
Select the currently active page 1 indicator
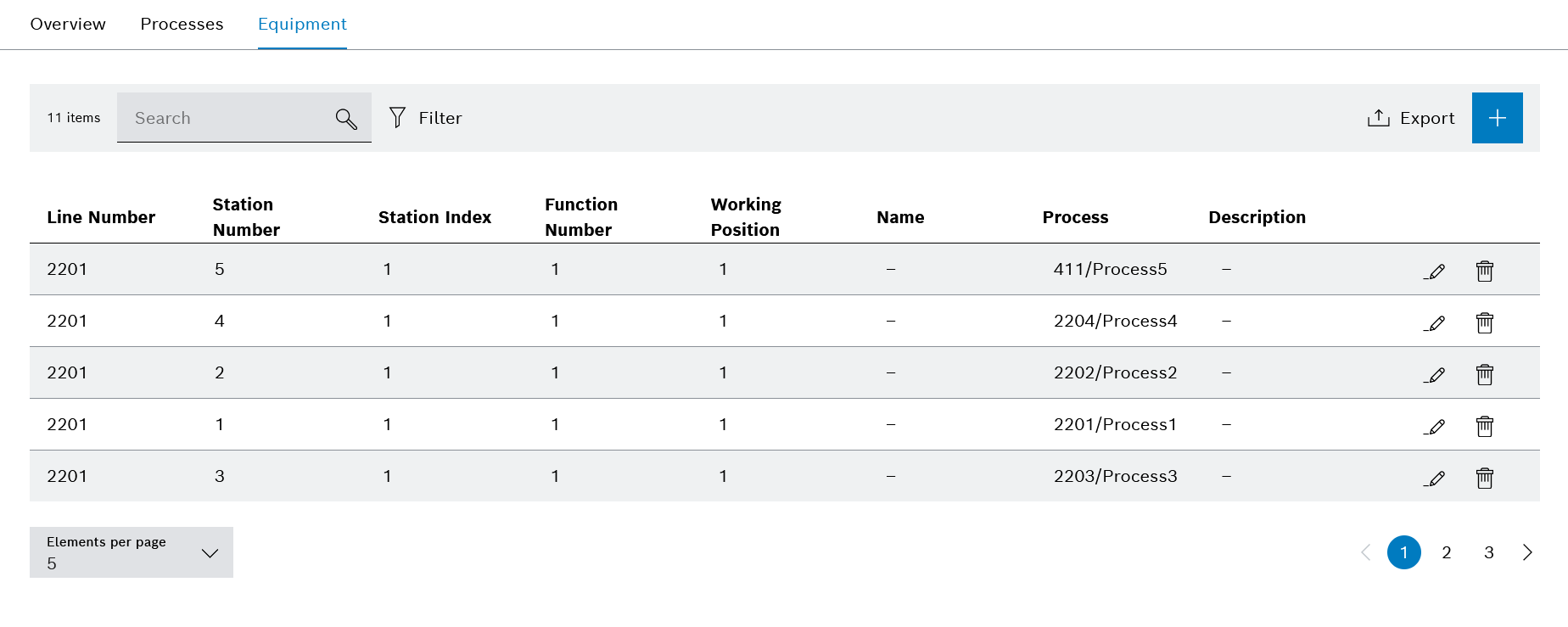1405,552
